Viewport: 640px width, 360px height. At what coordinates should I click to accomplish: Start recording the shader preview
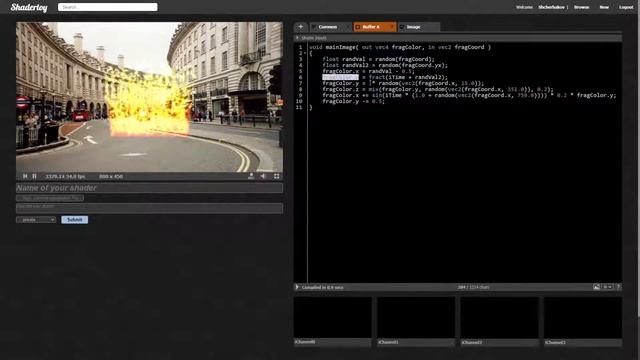click(251, 176)
